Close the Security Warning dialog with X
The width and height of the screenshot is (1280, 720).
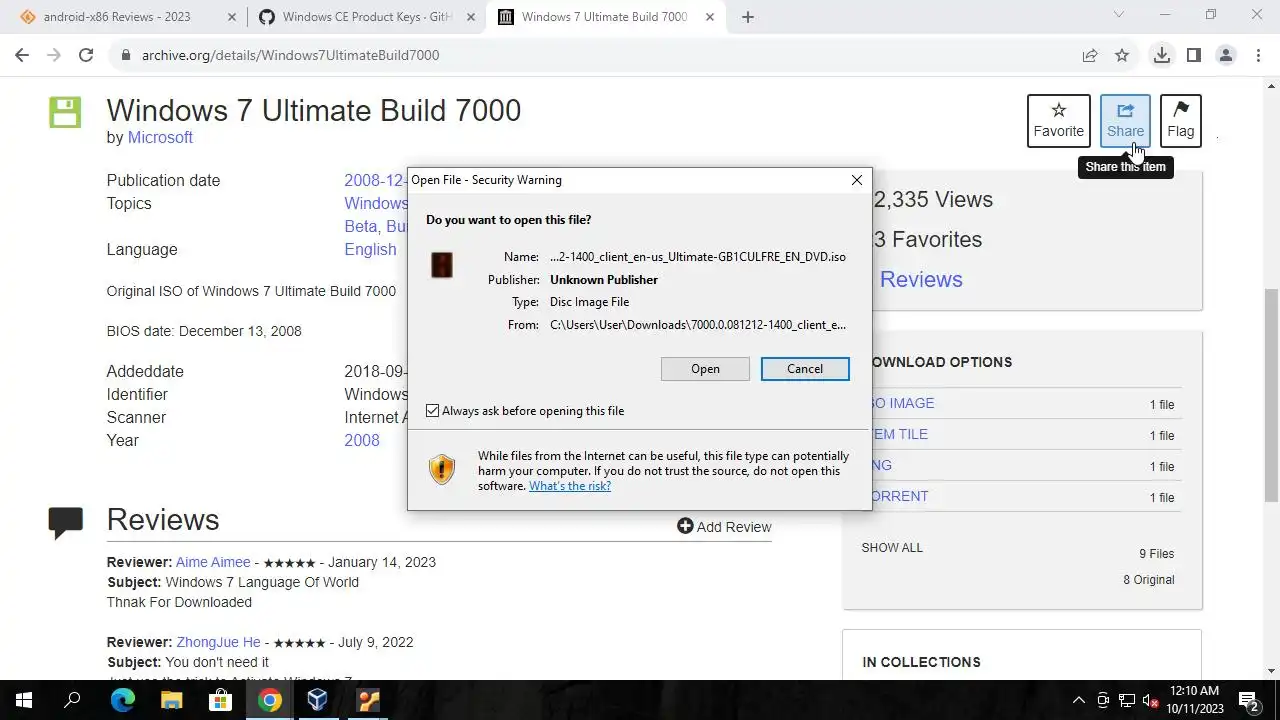coord(856,180)
